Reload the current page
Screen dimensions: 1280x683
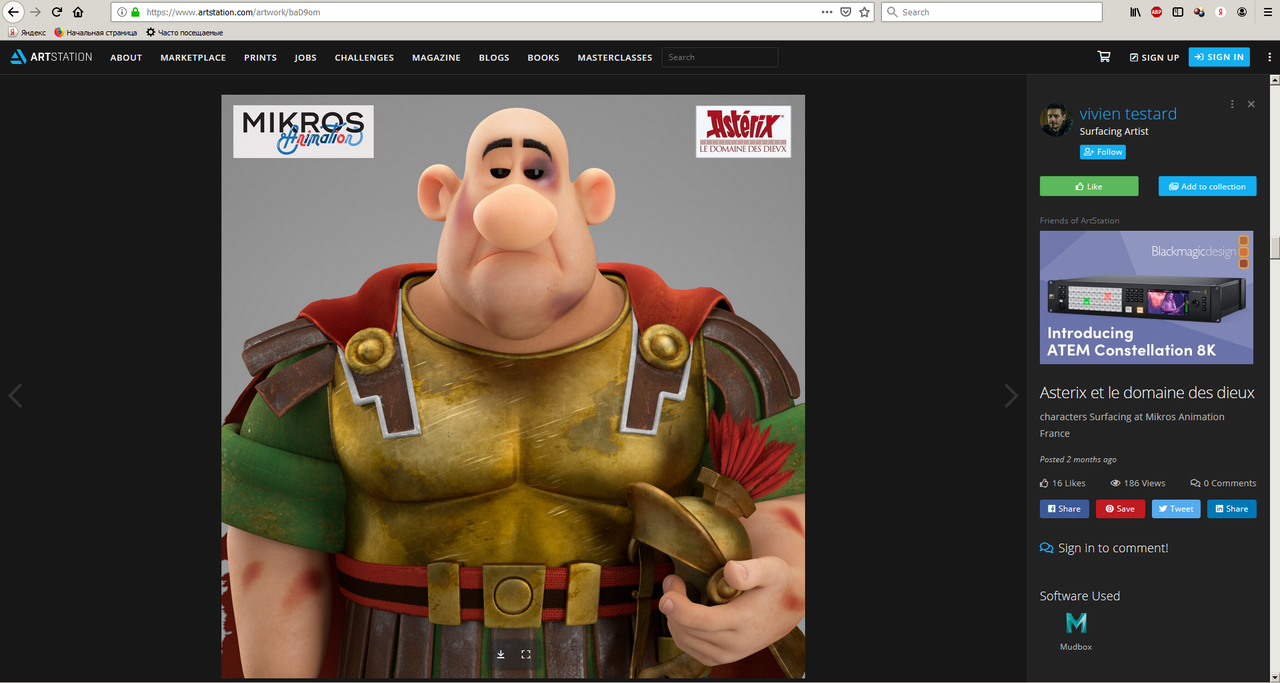(x=56, y=12)
